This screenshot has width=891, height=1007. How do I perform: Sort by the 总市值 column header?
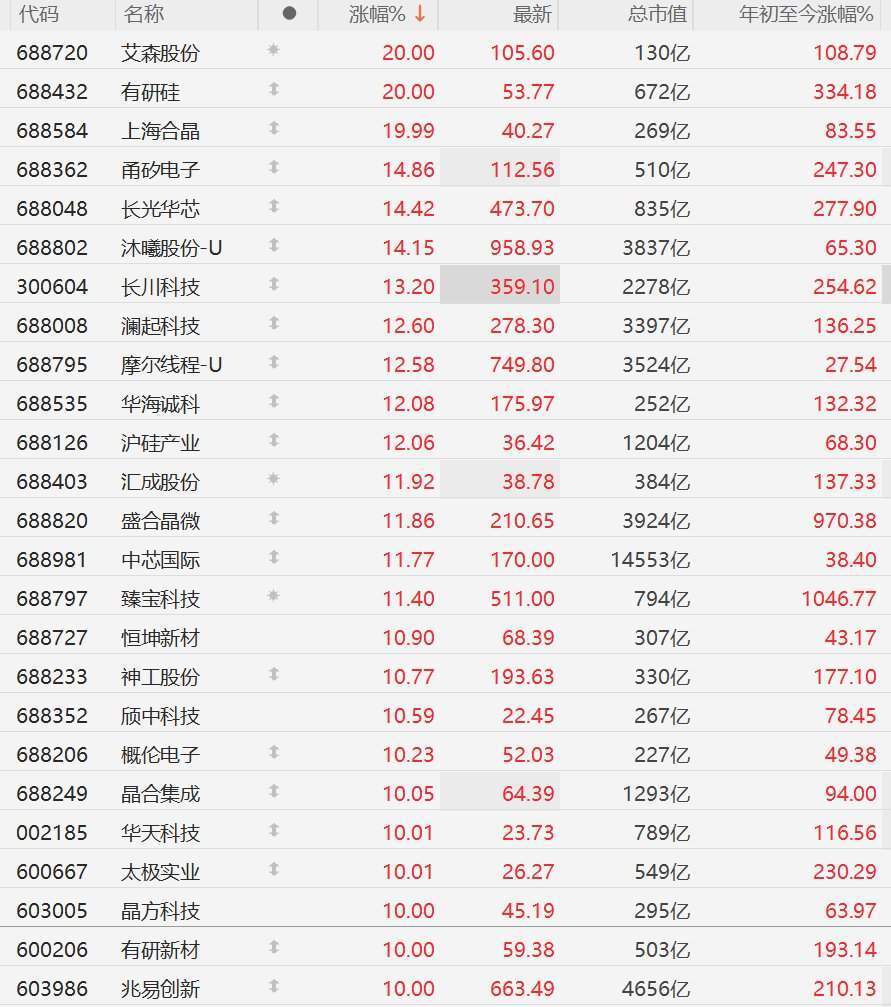point(657,14)
